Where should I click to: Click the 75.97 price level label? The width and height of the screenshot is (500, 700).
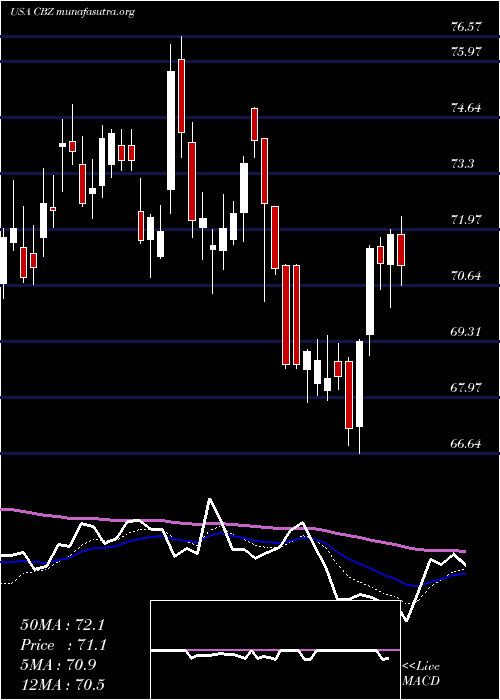[x=466, y=52]
